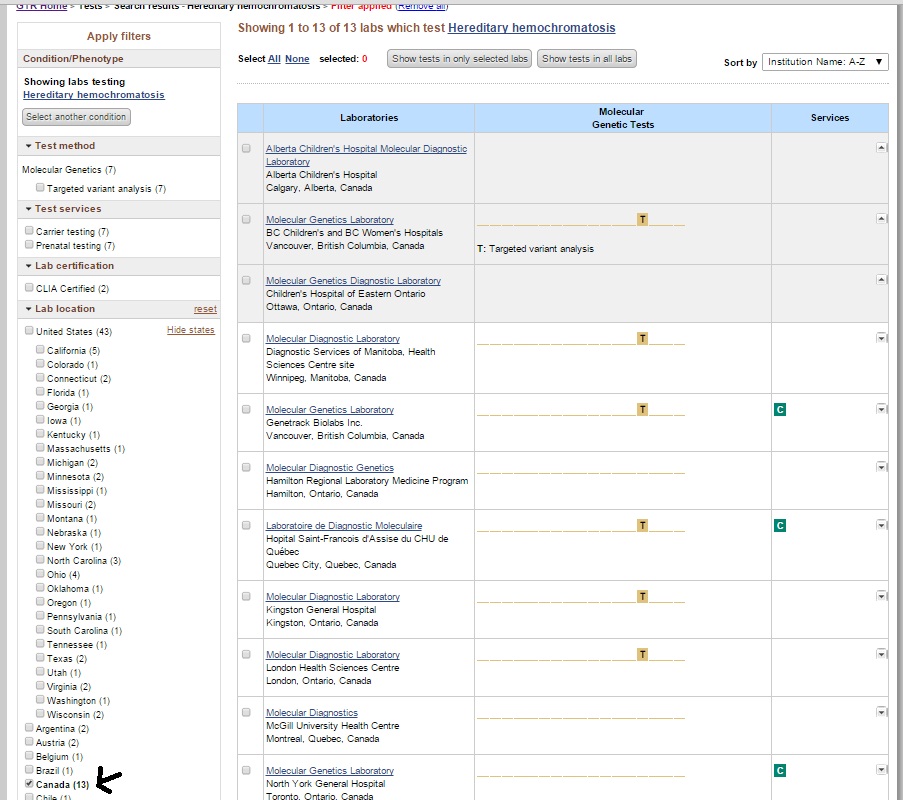The image size is (903, 800).
Task: Open Laboratoire de Diagnostic Moleculaire link
Action: [x=344, y=526]
